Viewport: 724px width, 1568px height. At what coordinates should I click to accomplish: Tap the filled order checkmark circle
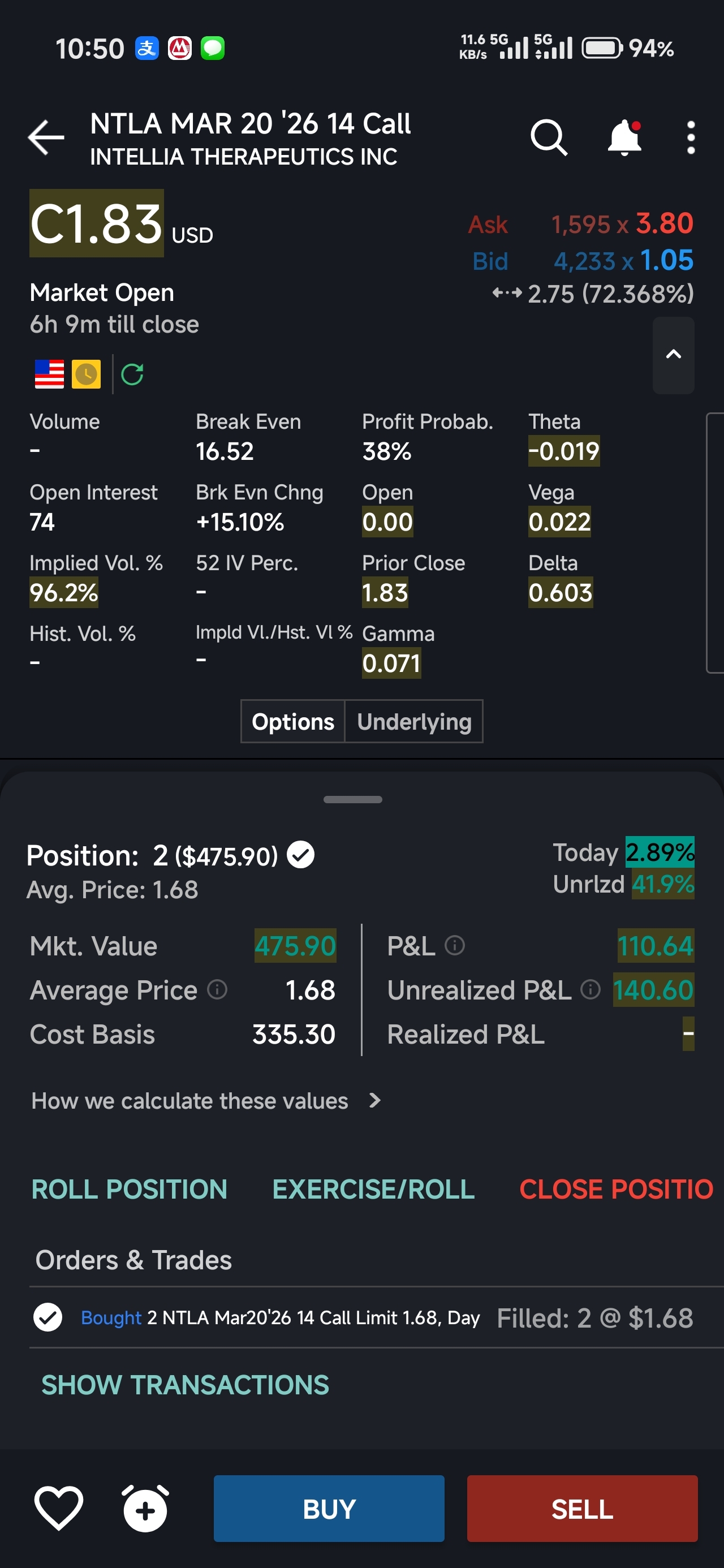coord(48,1317)
